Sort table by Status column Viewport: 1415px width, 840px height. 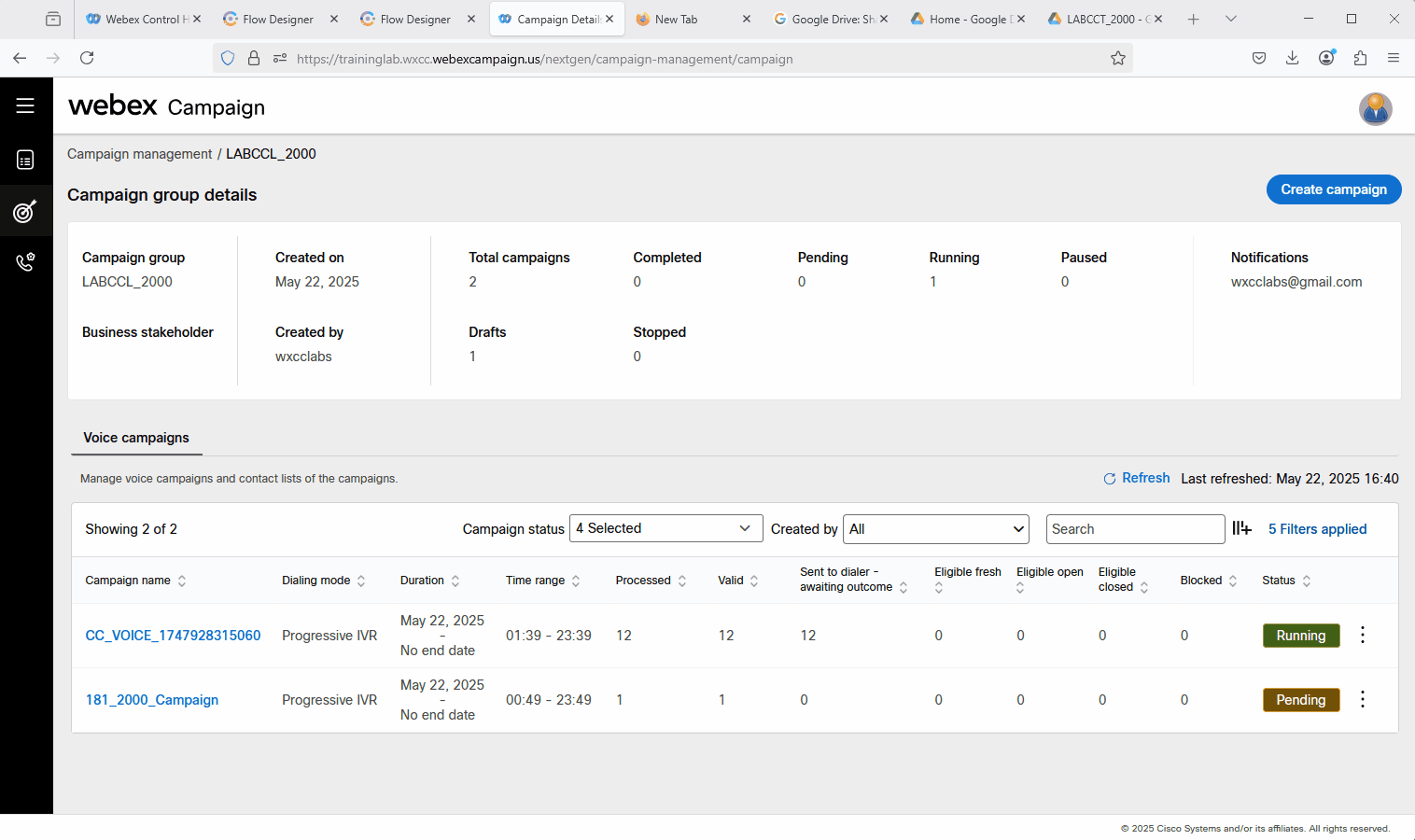point(1307,581)
